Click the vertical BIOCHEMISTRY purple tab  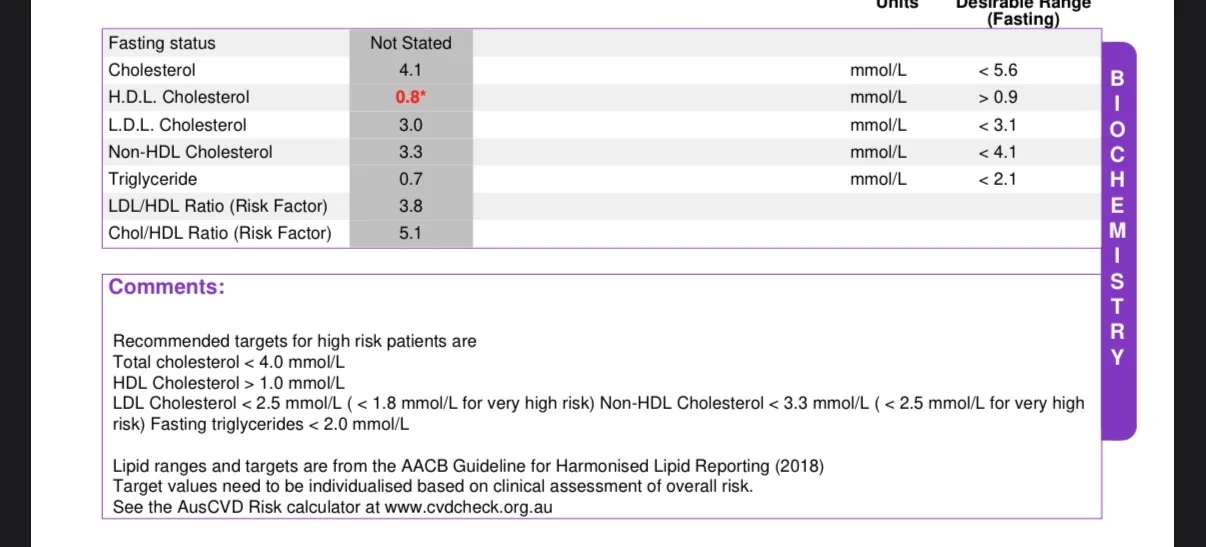click(x=1118, y=240)
